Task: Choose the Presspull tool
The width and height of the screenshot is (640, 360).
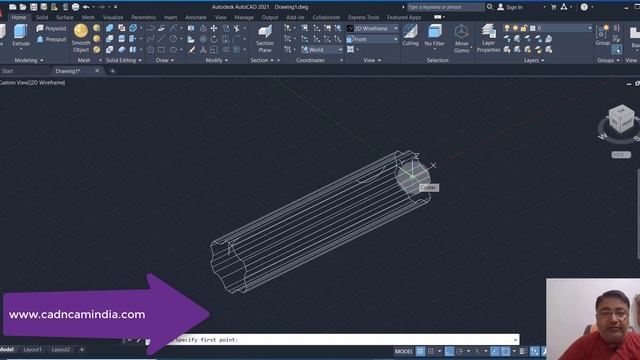Action: pyautogui.click(x=51, y=39)
